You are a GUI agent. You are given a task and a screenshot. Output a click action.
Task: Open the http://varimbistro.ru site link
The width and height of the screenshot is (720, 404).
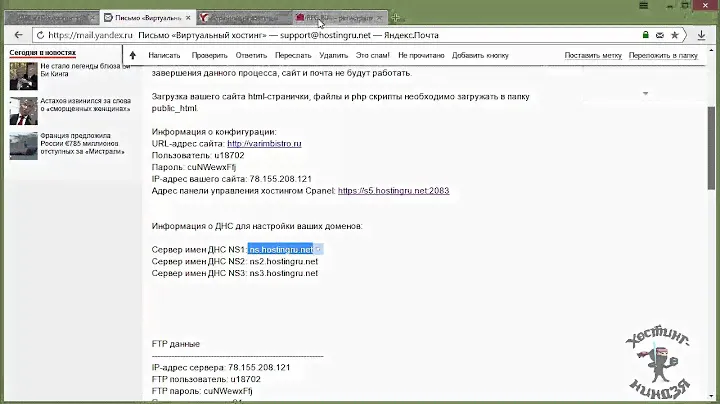[264, 144]
